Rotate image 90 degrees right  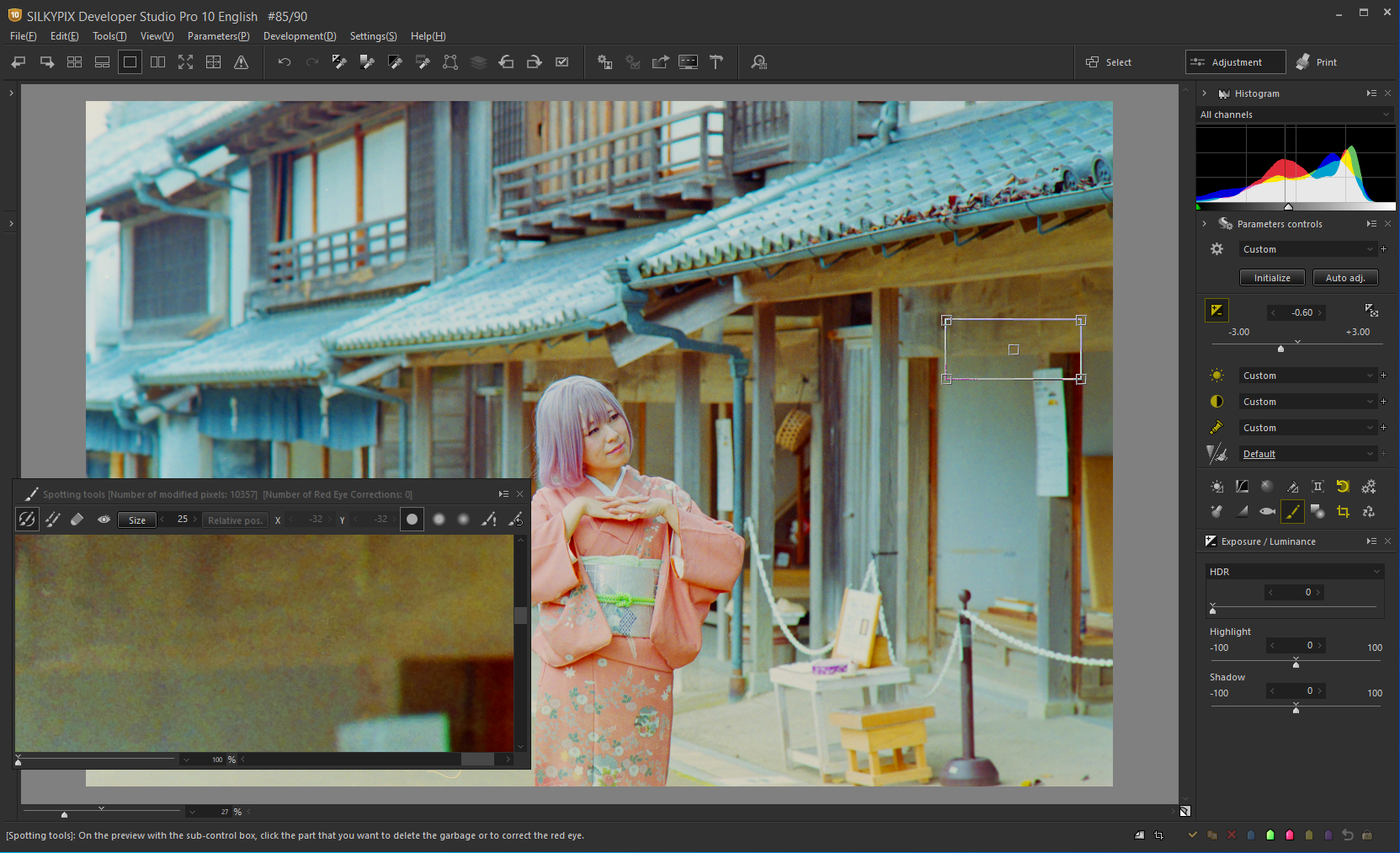(534, 62)
